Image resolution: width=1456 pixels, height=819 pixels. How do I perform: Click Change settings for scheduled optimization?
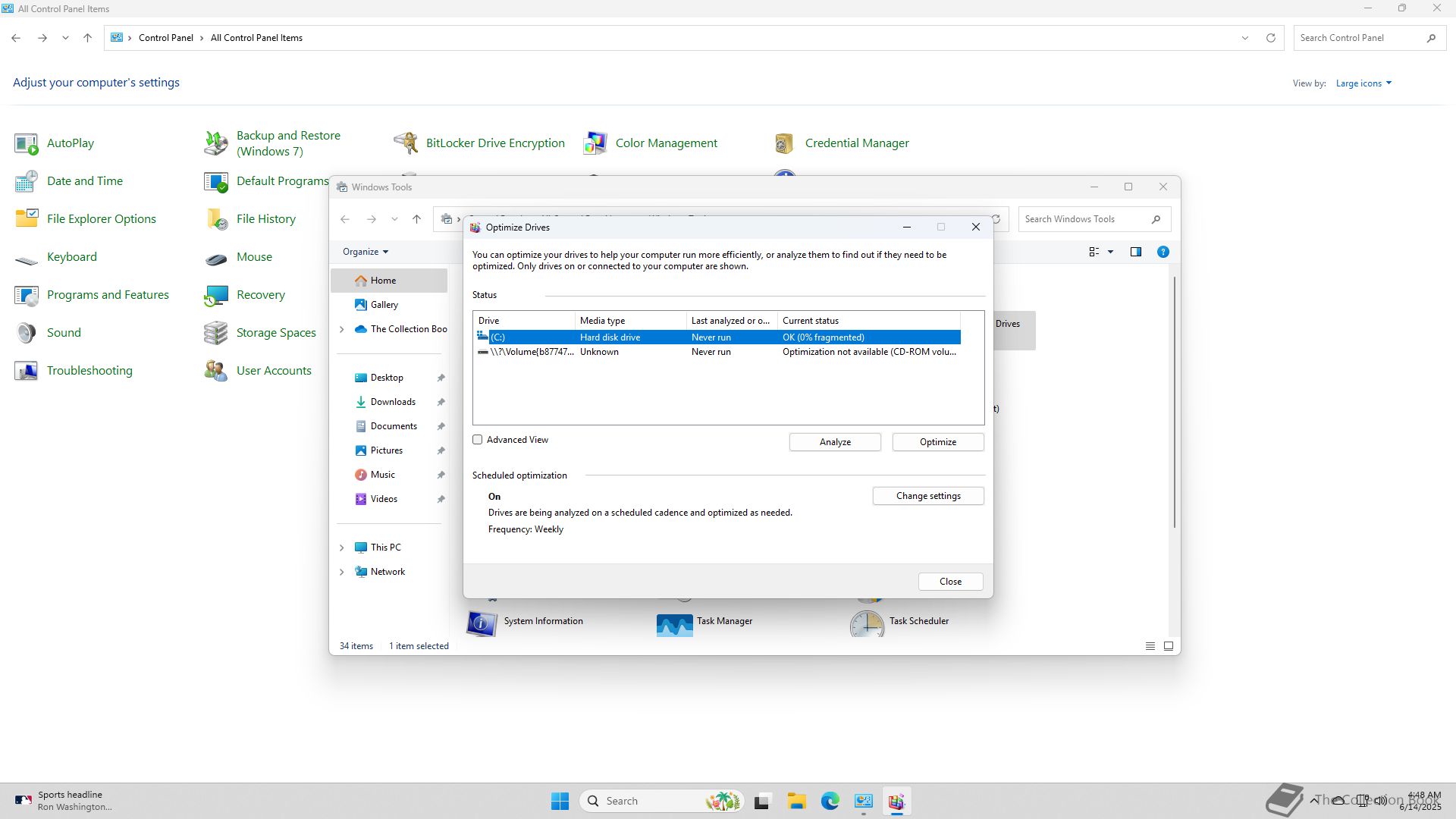pyautogui.click(x=927, y=496)
